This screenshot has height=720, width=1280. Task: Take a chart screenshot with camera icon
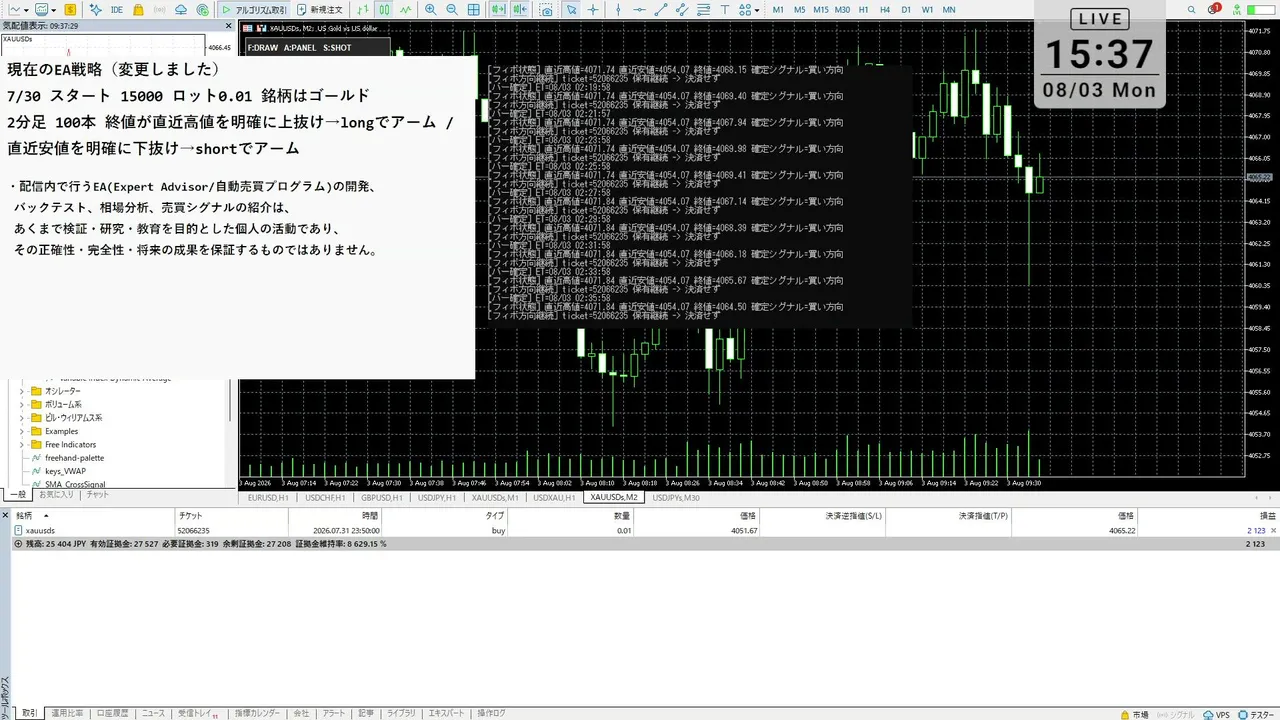(546, 9)
